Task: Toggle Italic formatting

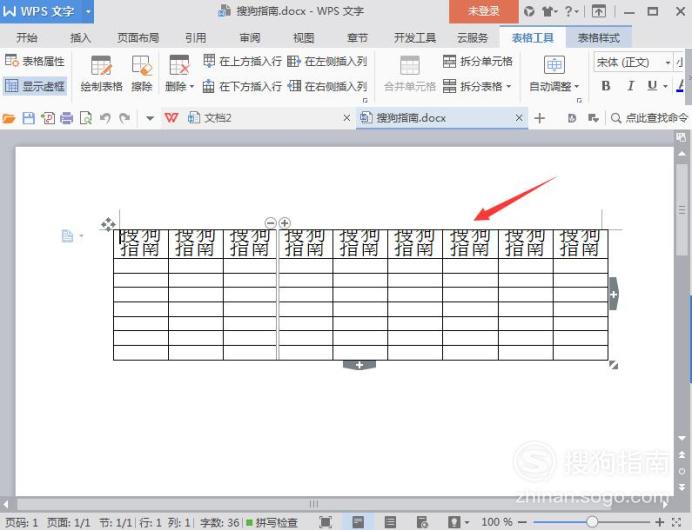Action: tap(630, 86)
